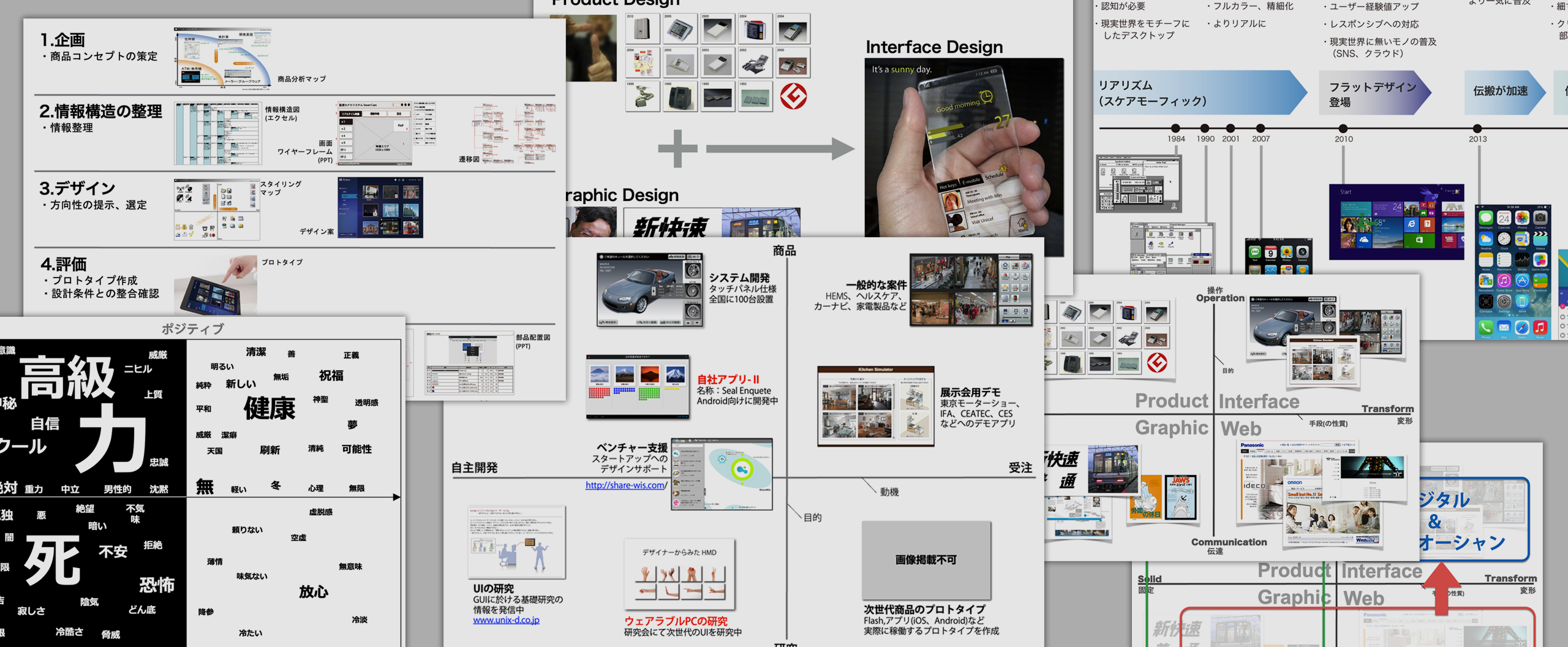Screen dimensions: 1568x647
Task: Select the 2013 timeline dot
Action: tap(1477, 129)
